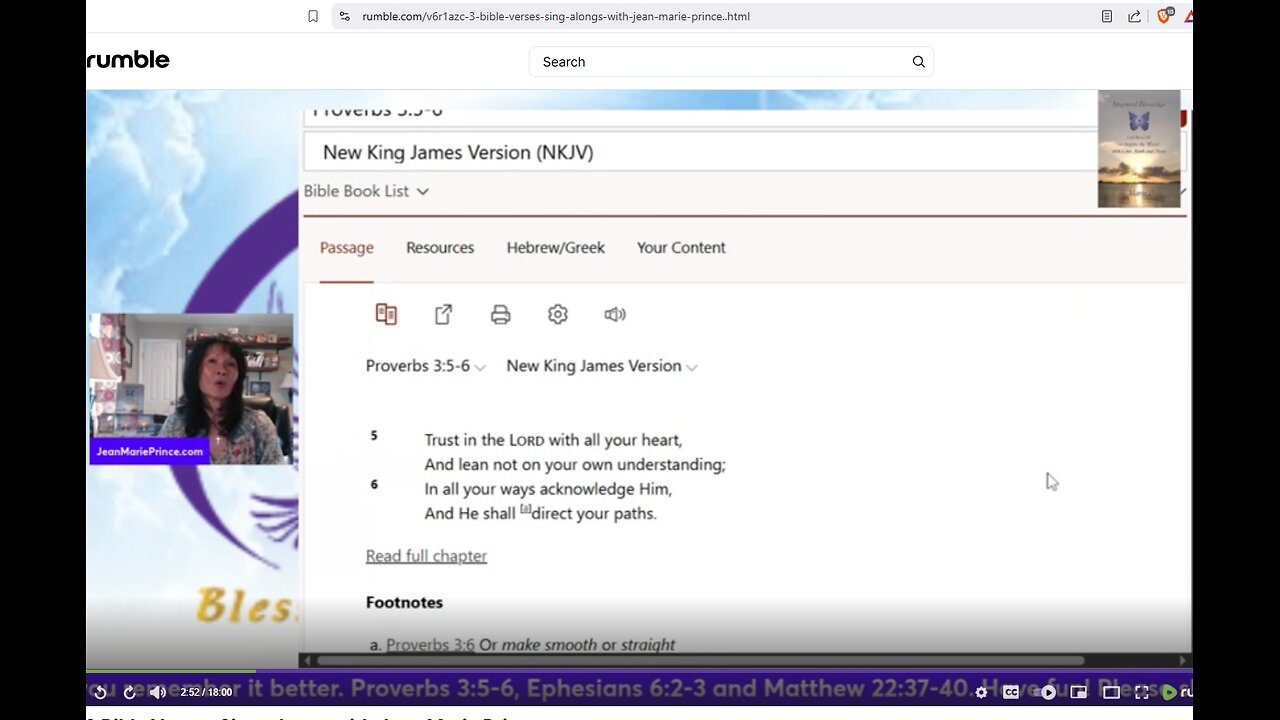Open the Your Content tab
Viewport: 1280px width, 720px height.
point(681,248)
